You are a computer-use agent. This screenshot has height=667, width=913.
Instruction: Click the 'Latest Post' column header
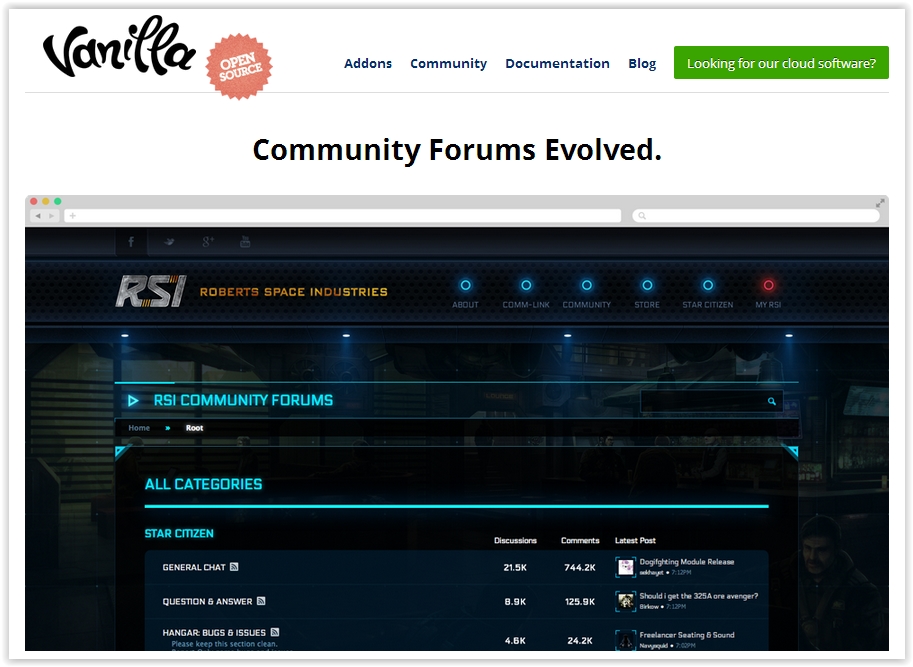[x=635, y=541]
